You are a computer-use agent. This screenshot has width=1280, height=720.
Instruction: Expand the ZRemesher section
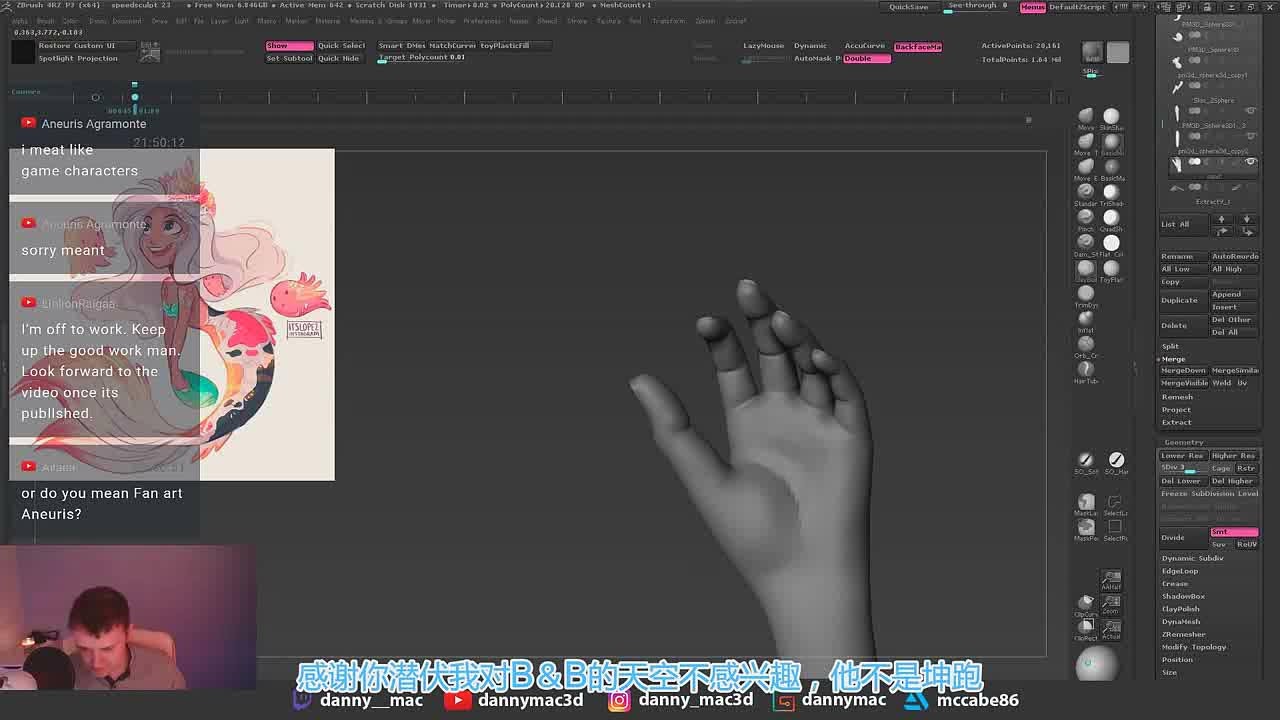tap(1183, 634)
